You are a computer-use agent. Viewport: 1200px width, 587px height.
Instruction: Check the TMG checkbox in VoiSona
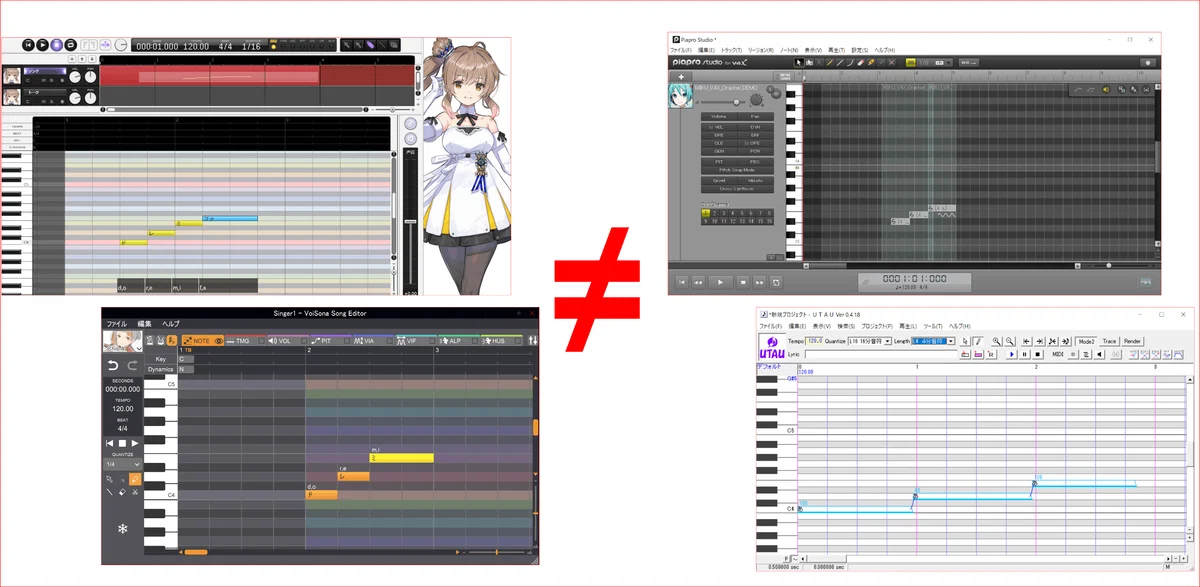[x=261, y=341]
